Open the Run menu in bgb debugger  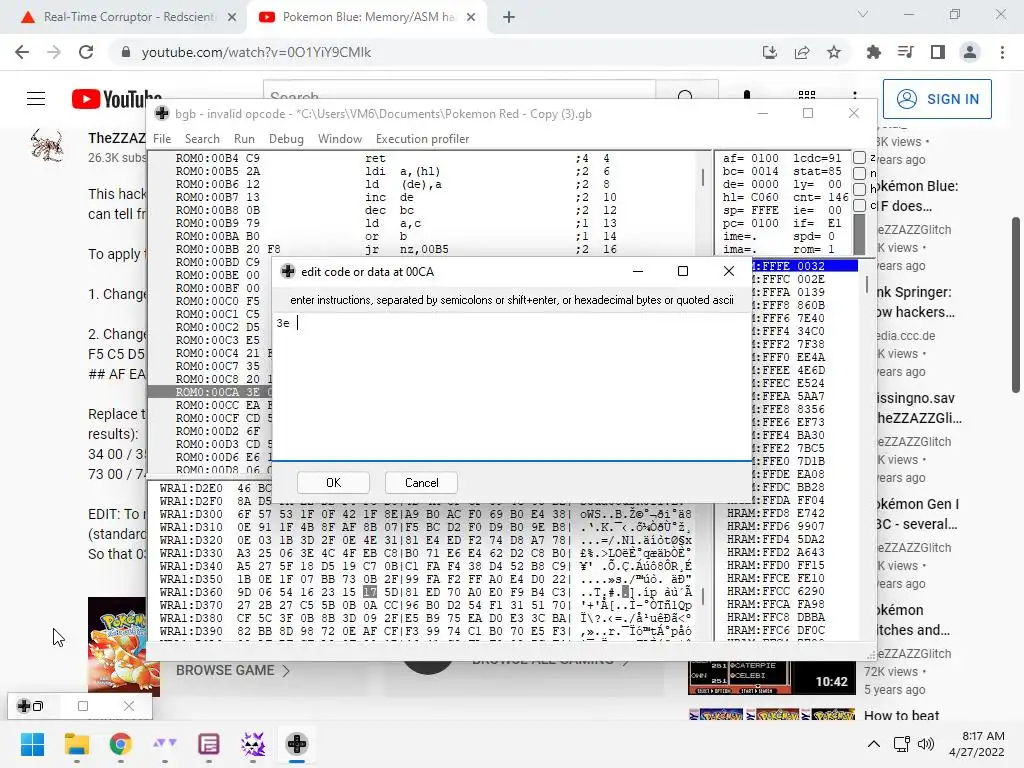click(244, 138)
